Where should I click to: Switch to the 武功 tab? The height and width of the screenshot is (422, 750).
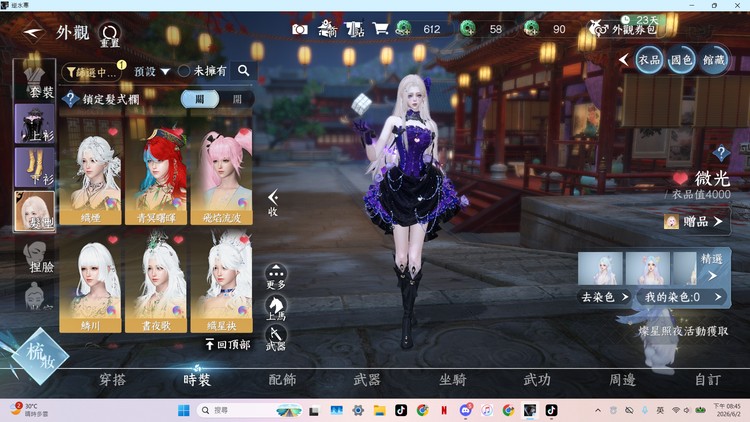point(537,380)
